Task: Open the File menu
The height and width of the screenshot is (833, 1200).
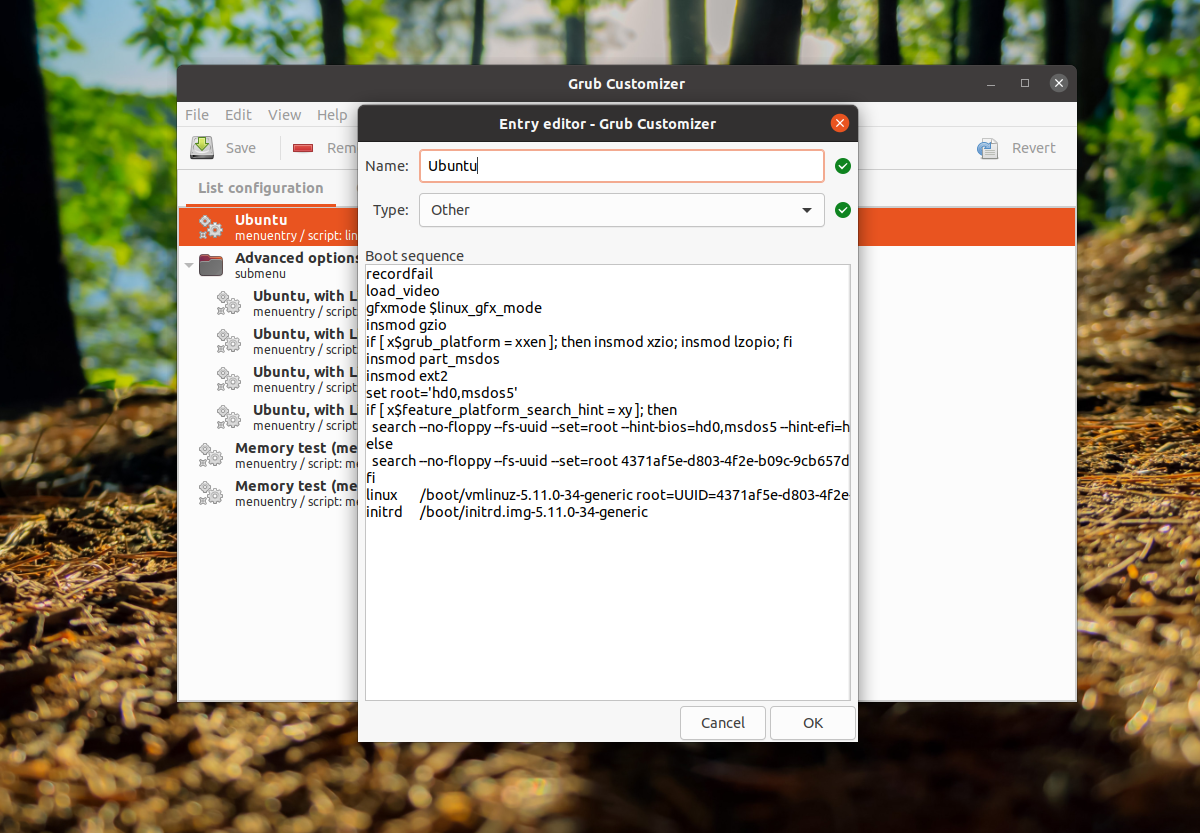Action: (197, 115)
